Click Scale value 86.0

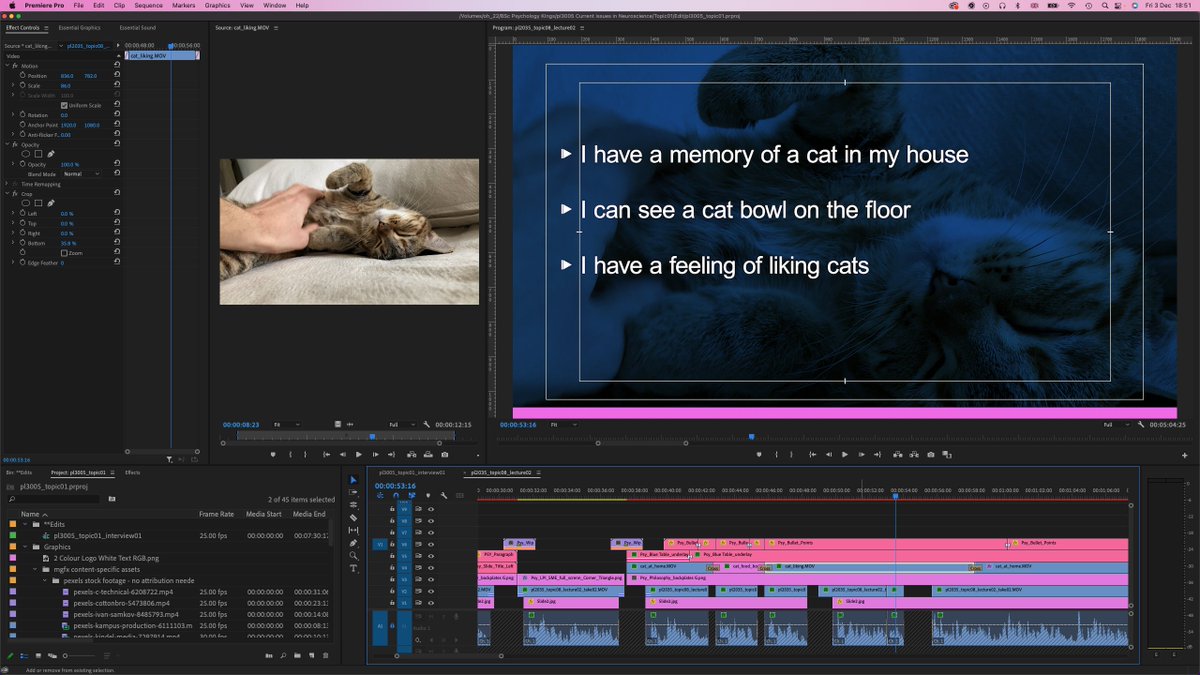(65, 86)
